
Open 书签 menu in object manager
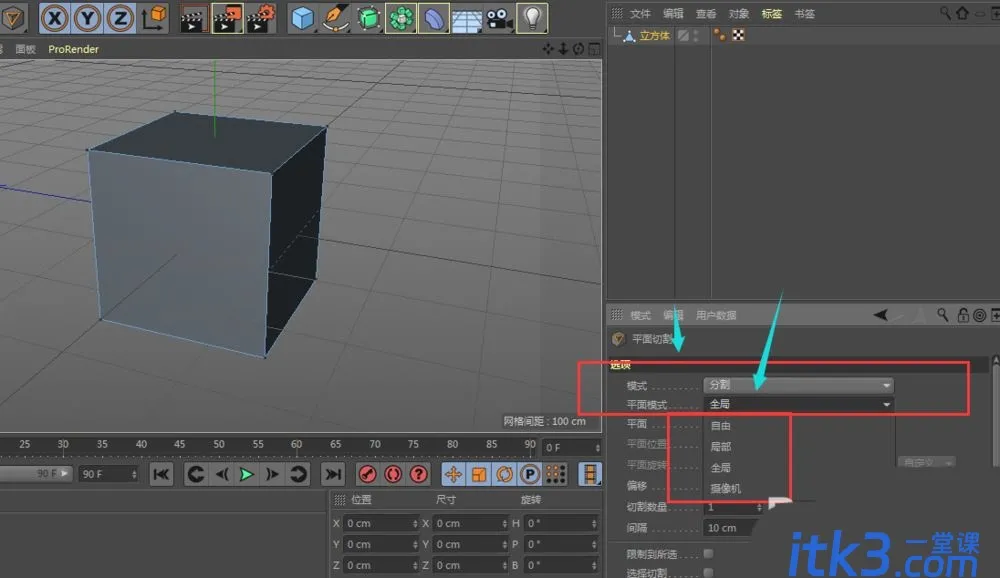[x=805, y=13]
